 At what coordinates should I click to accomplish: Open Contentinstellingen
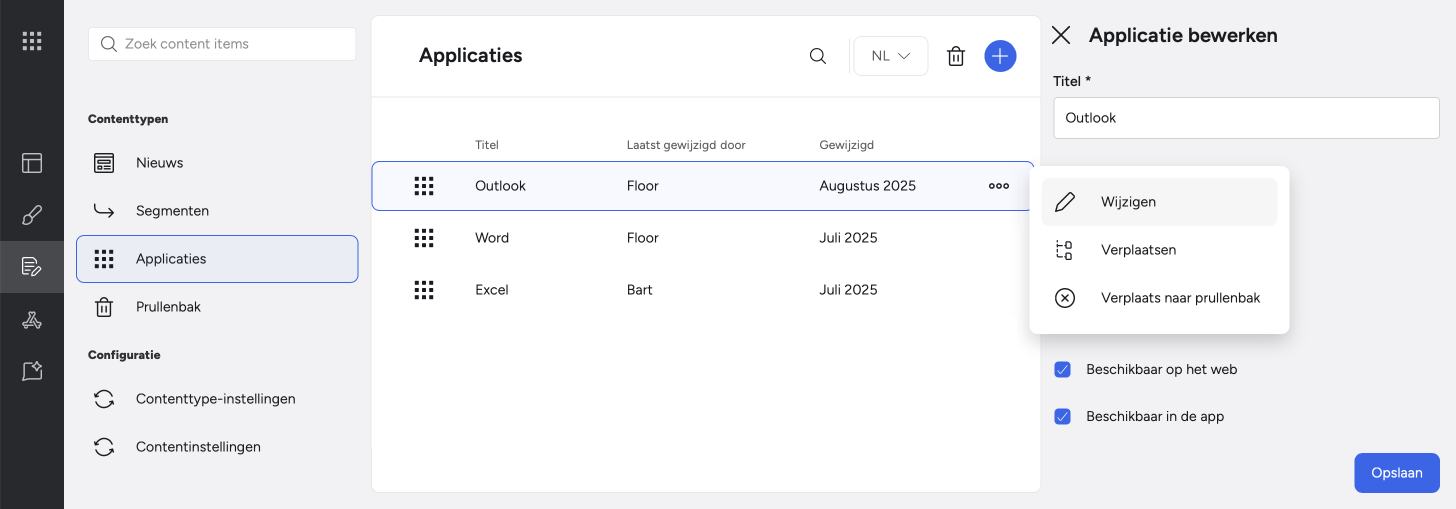click(x=217, y=447)
